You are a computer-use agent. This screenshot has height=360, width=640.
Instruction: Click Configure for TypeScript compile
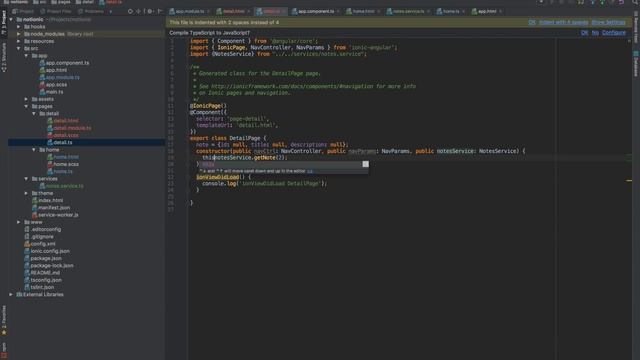(613, 33)
